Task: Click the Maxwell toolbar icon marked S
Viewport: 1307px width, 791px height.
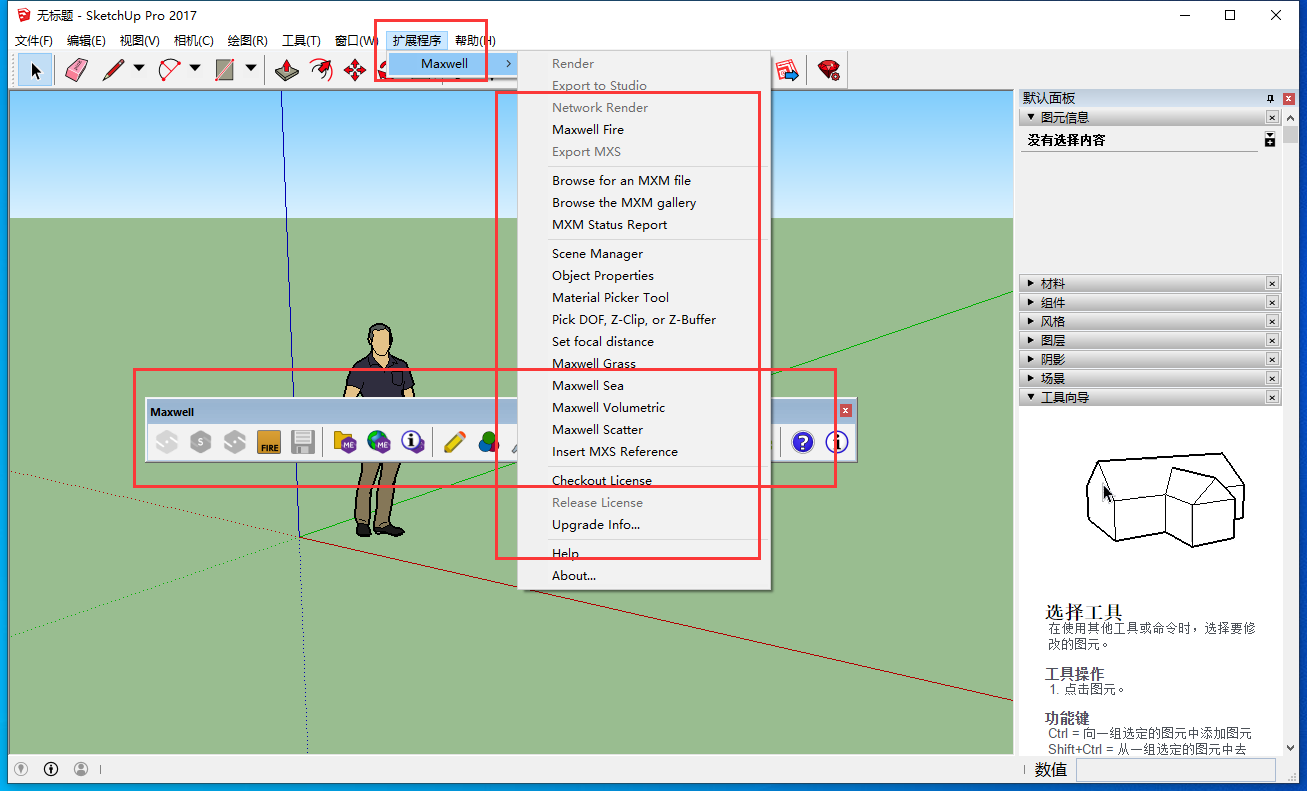Action: click(201, 441)
